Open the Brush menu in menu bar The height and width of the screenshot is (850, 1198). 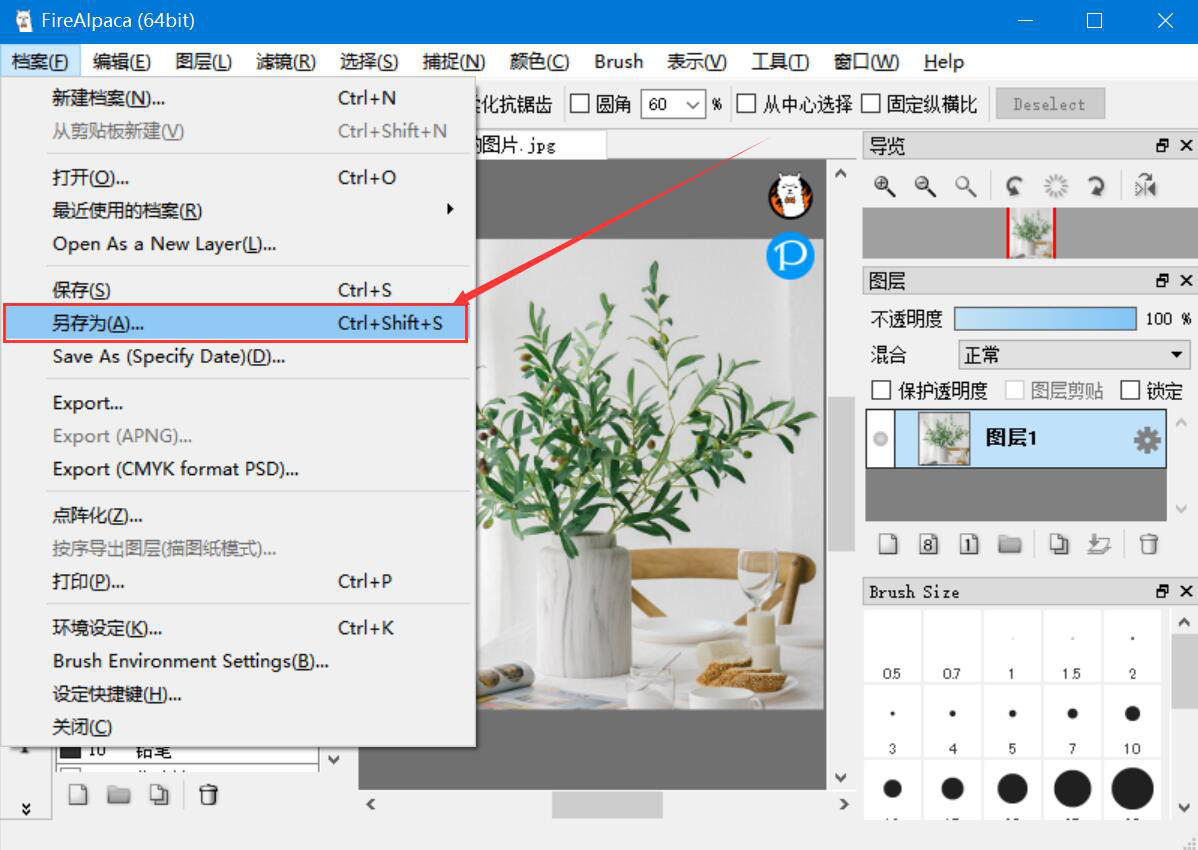coord(619,61)
